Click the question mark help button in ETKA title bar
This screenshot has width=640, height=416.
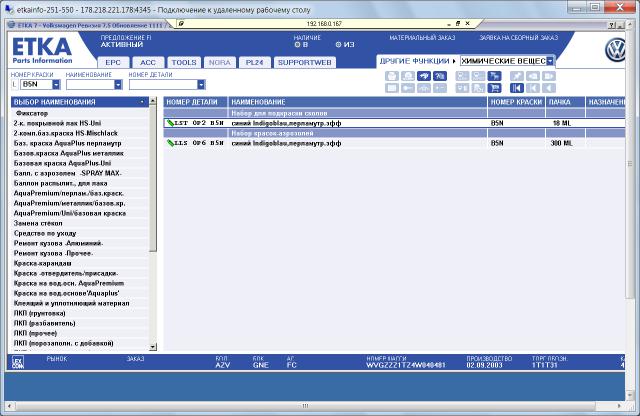[611, 25]
